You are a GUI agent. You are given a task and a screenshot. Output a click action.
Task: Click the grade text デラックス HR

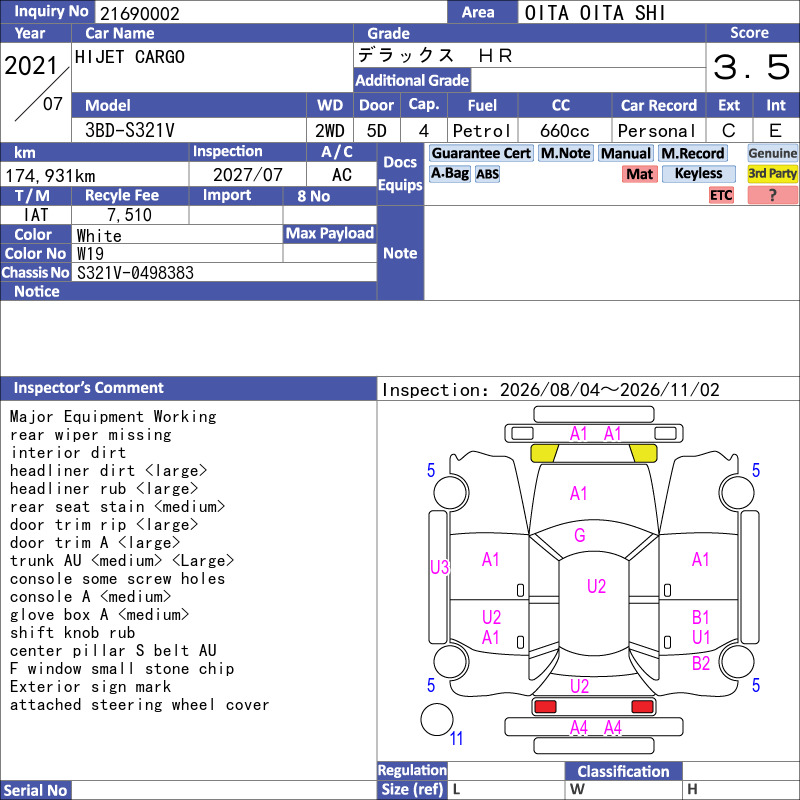(435, 55)
